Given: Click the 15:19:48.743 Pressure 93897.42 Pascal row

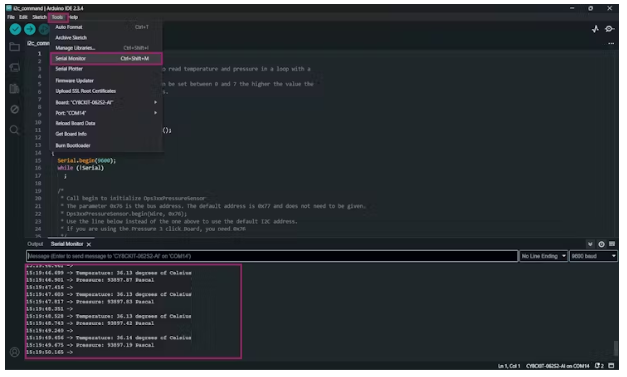Looking at the screenshot, I should click(x=90, y=323).
